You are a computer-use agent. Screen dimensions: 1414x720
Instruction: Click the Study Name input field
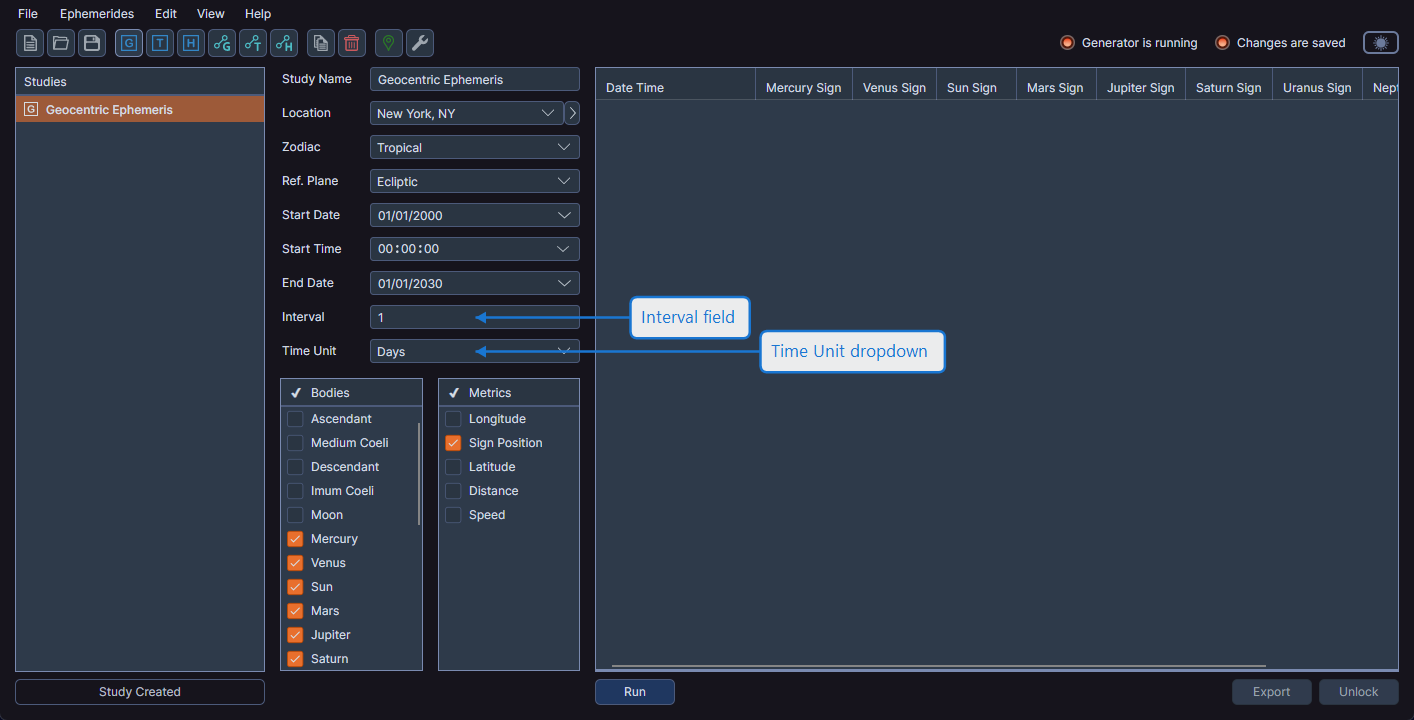click(x=474, y=79)
